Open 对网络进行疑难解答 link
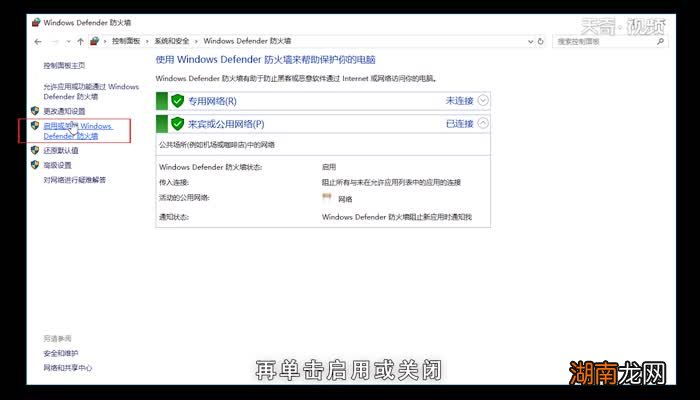The width and height of the screenshot is (700, 400). pos(75,180)
